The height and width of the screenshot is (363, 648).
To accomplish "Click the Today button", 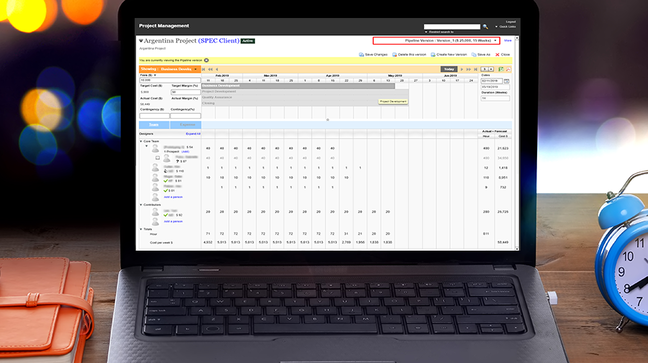I will click(449, 69).
